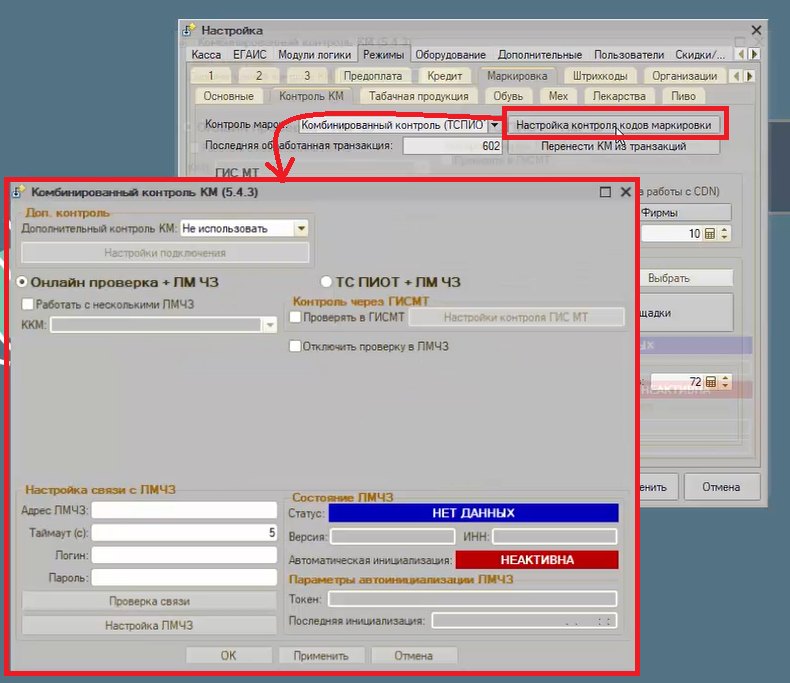Open Дополнительный контроль КМ dropdown
The height and width of the screenshot is (683, 790).
(x=301, y=229)
